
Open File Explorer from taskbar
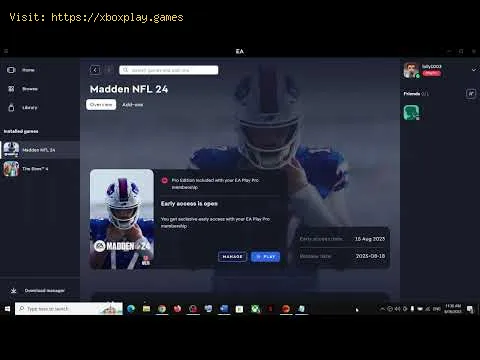click(x=146, y=309)
